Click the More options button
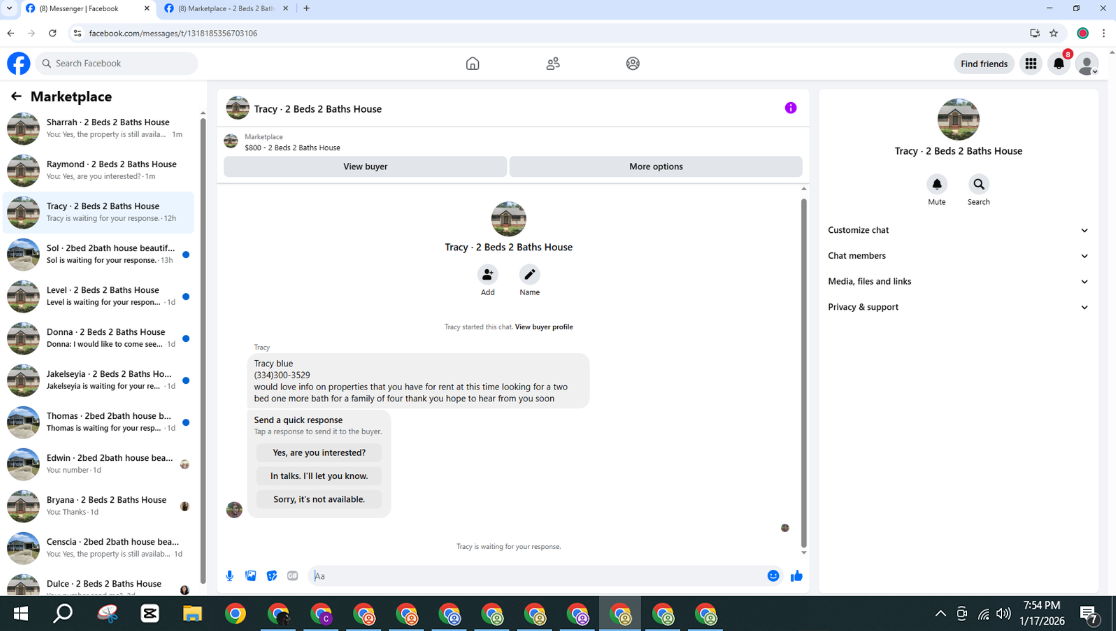The width and height of the screenshot is (1116, 631). pyautogui.click(x=656, y=166)
